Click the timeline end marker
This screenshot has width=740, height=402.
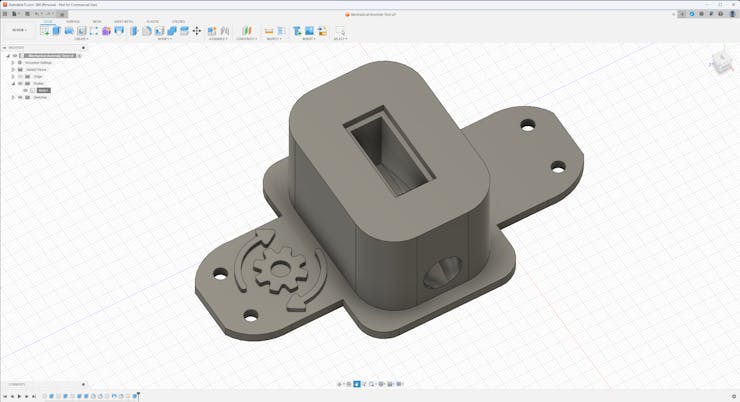tap(138, 396)
